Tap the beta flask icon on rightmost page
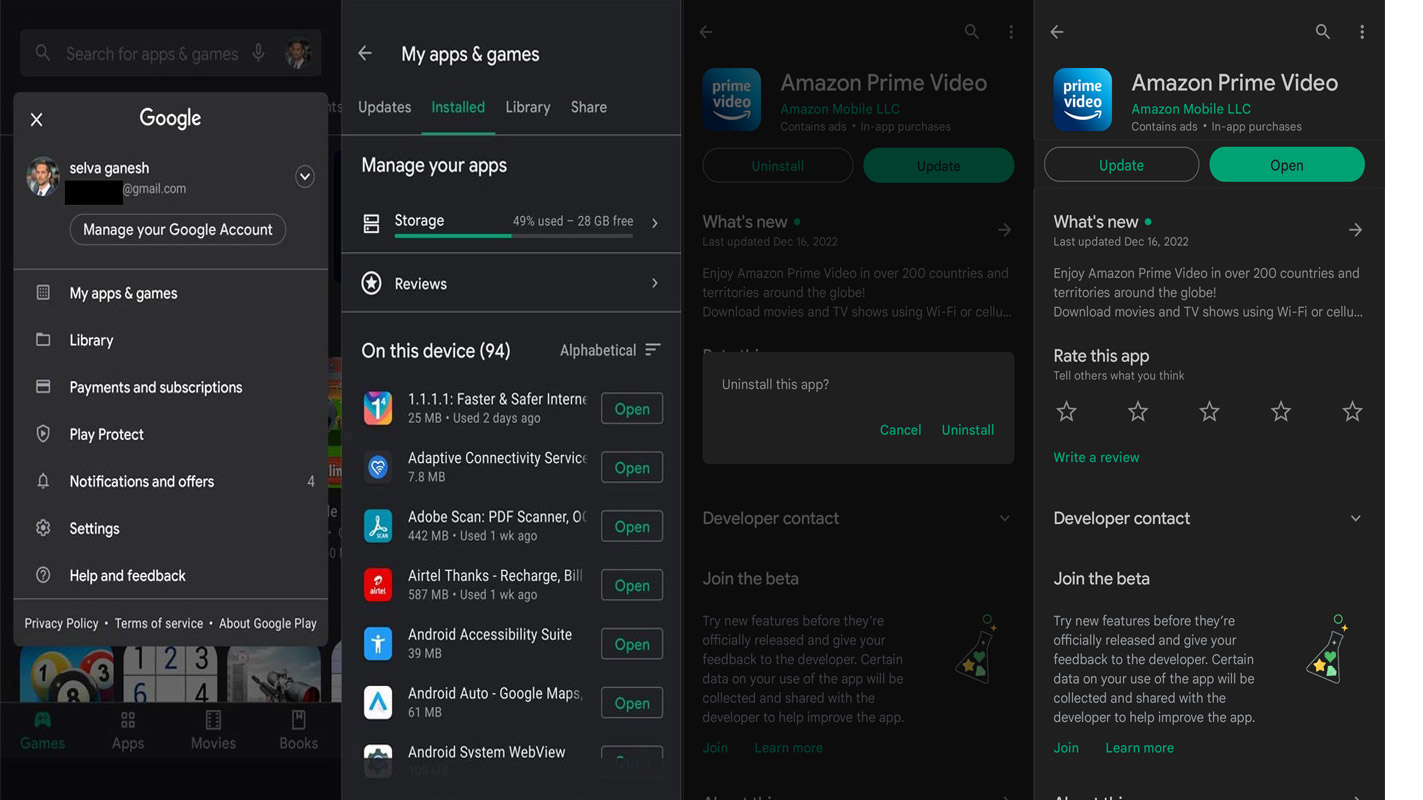The width and height of the screenshot is (1423, 800). (x=1329, y=648)
